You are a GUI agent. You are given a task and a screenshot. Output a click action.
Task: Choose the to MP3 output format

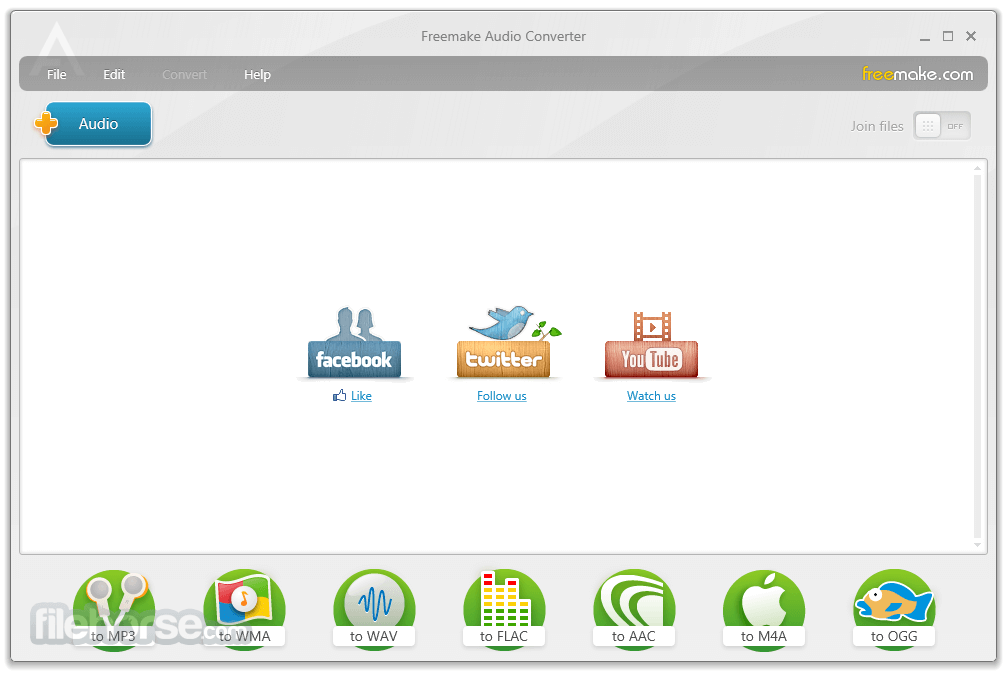pyautogui.click(x=114, y=610)
